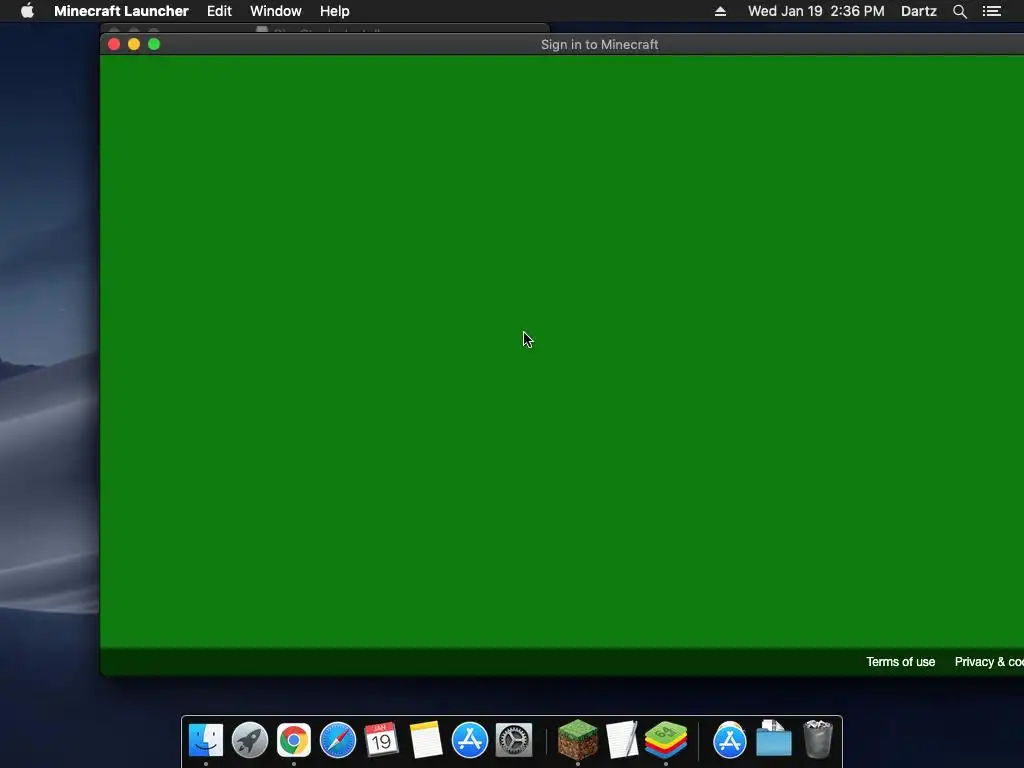The height and width of the screenshot is (768, 1024).
Task: Maximize the Sign in to Minecraft window
Action: point(154,44)
